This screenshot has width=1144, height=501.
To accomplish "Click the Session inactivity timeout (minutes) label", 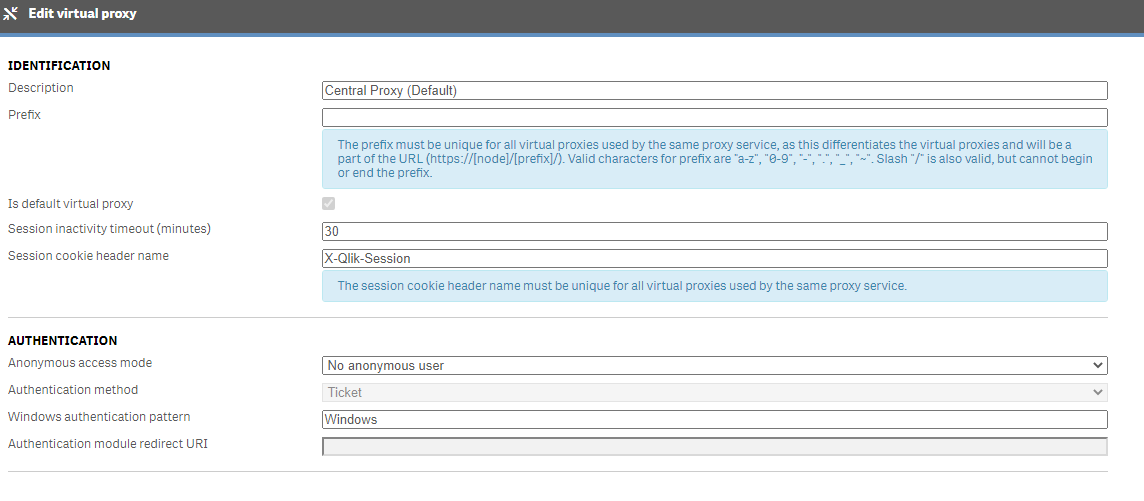I will coord(109,229).
